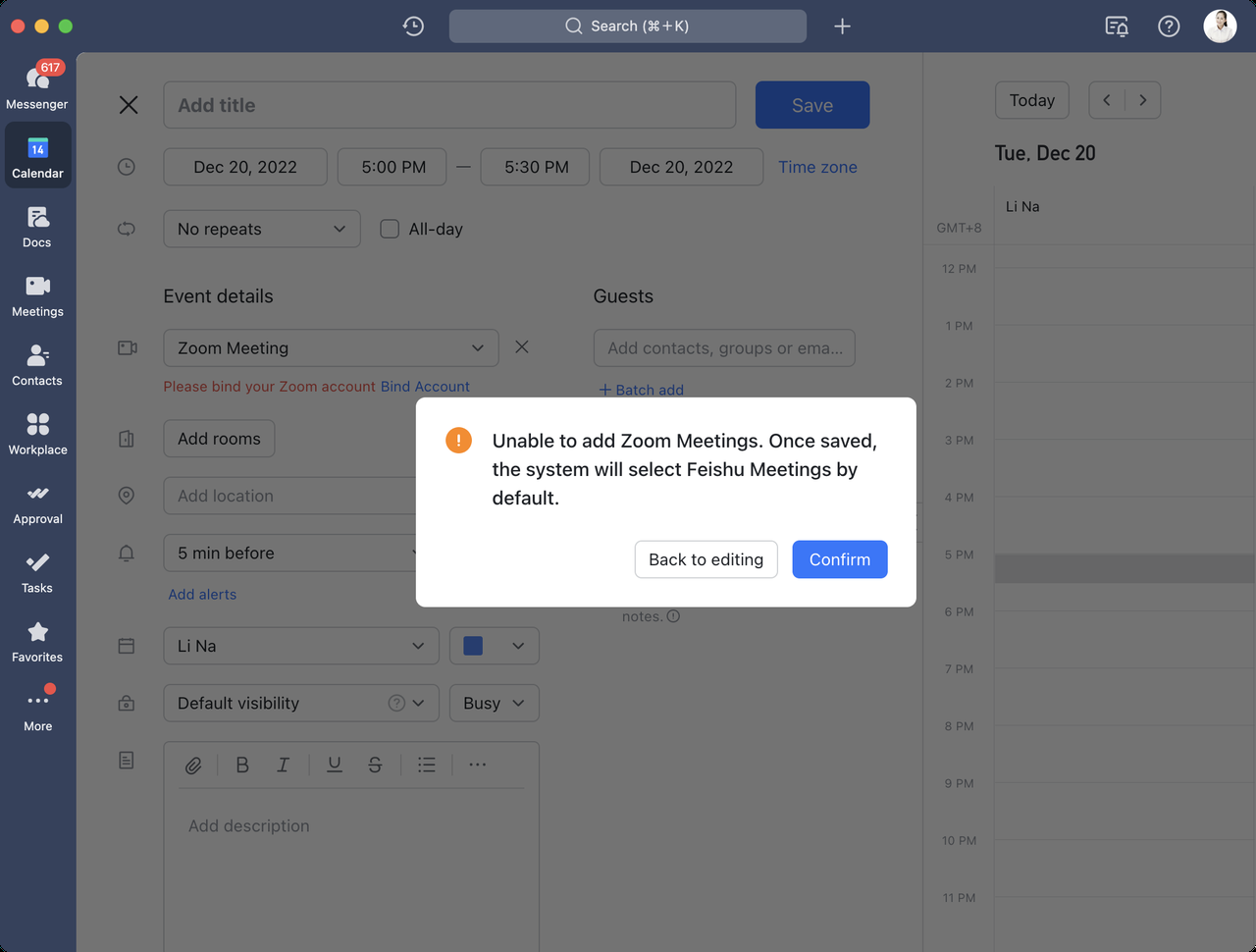
Task: Switch to Tasks in the sidebar
Action: tap(37, 571)
